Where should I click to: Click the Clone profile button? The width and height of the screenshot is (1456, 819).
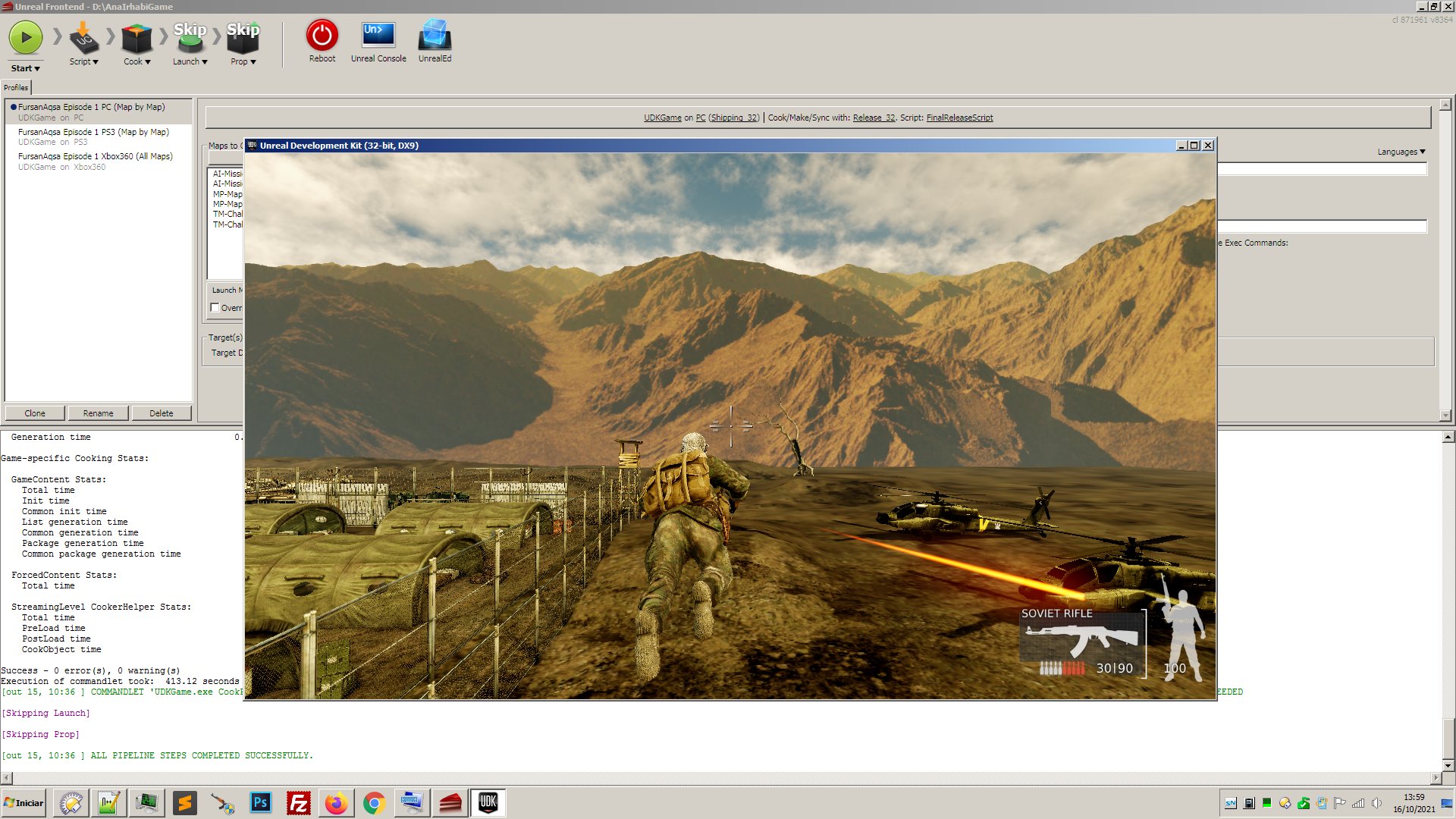click(35, 413)
